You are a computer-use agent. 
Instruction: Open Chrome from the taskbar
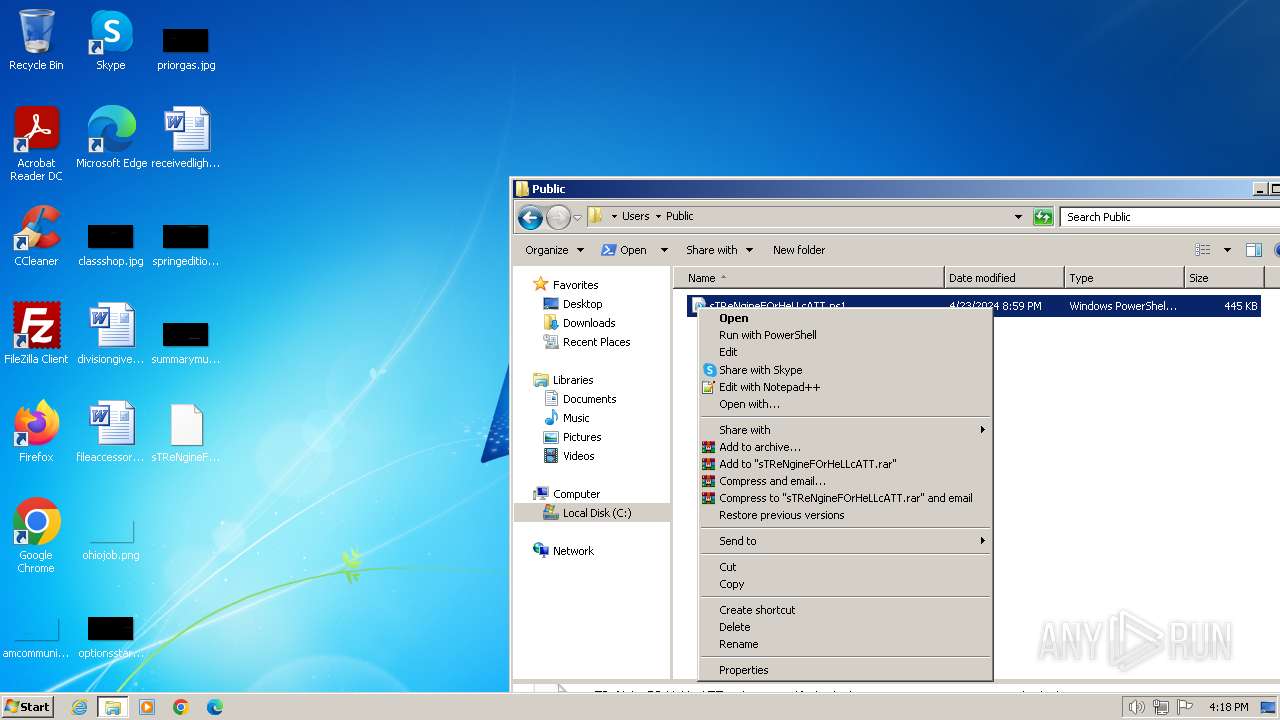pos(181,707)
